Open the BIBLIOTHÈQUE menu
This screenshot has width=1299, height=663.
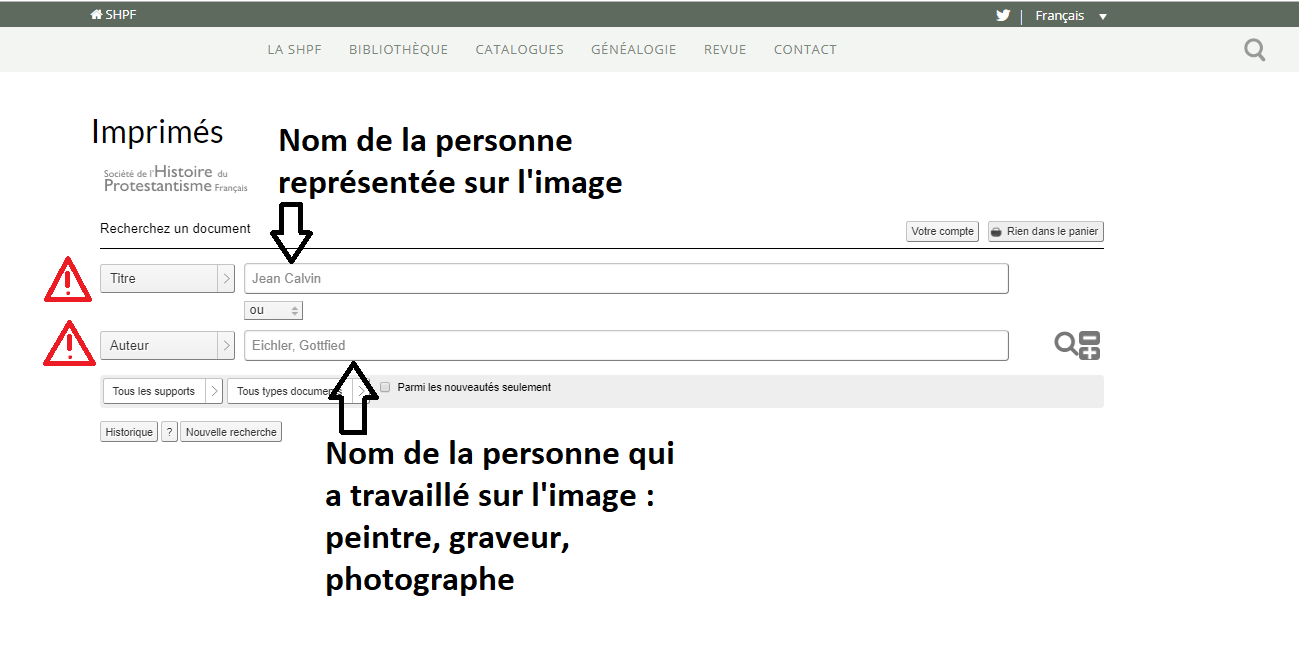pyautogui.click(x=398, y=49)
